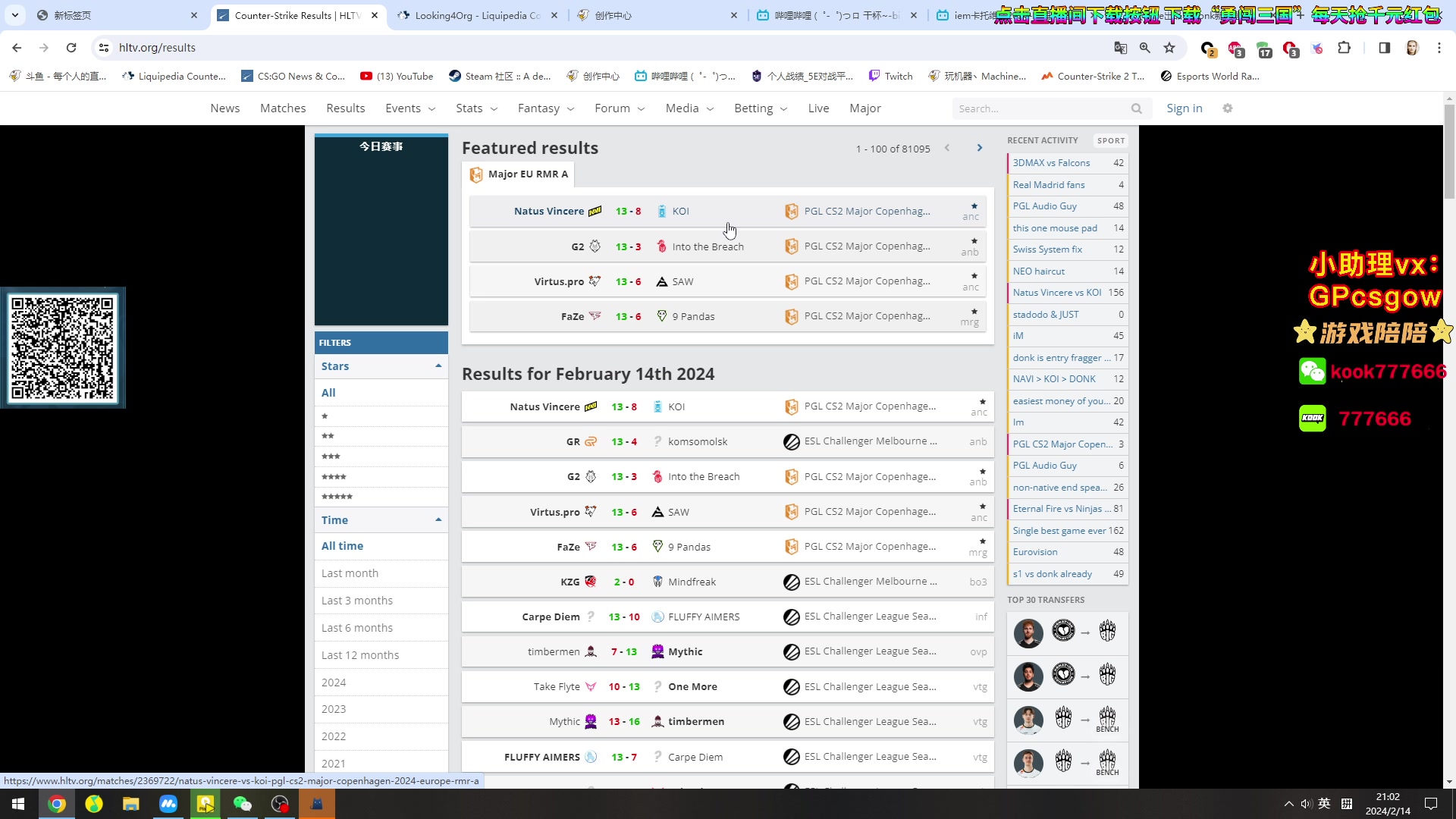Open the Live menu item
The height and width of the screenshot is (819, 1456).
(x=818, y=108)
